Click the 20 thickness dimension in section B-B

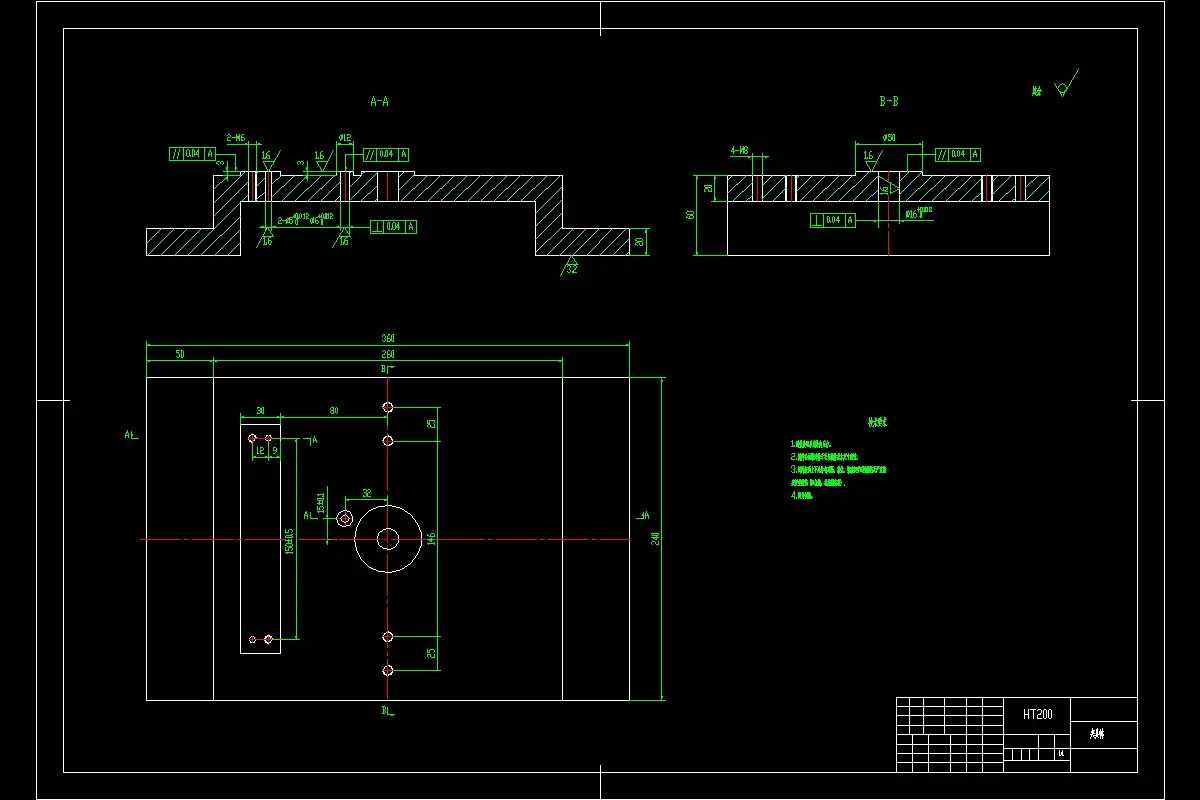[x=708, y=188]
